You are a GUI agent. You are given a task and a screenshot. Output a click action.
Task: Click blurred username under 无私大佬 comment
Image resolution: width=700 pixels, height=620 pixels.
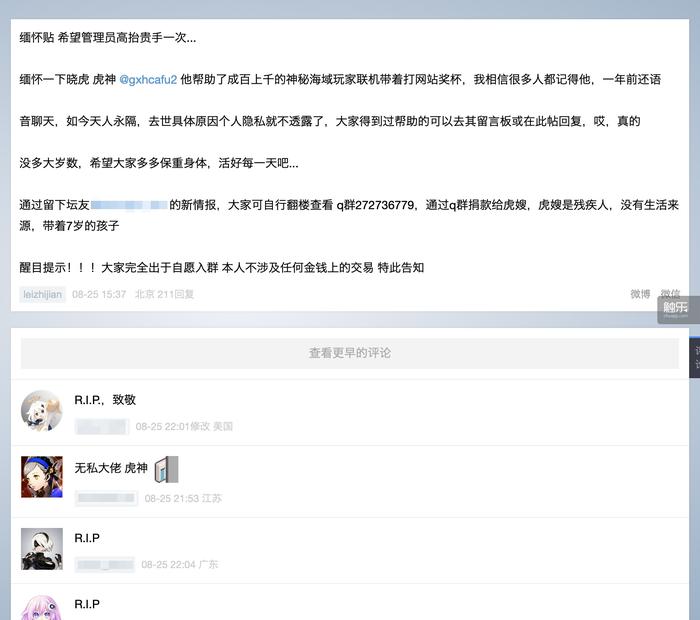point(106,498)
